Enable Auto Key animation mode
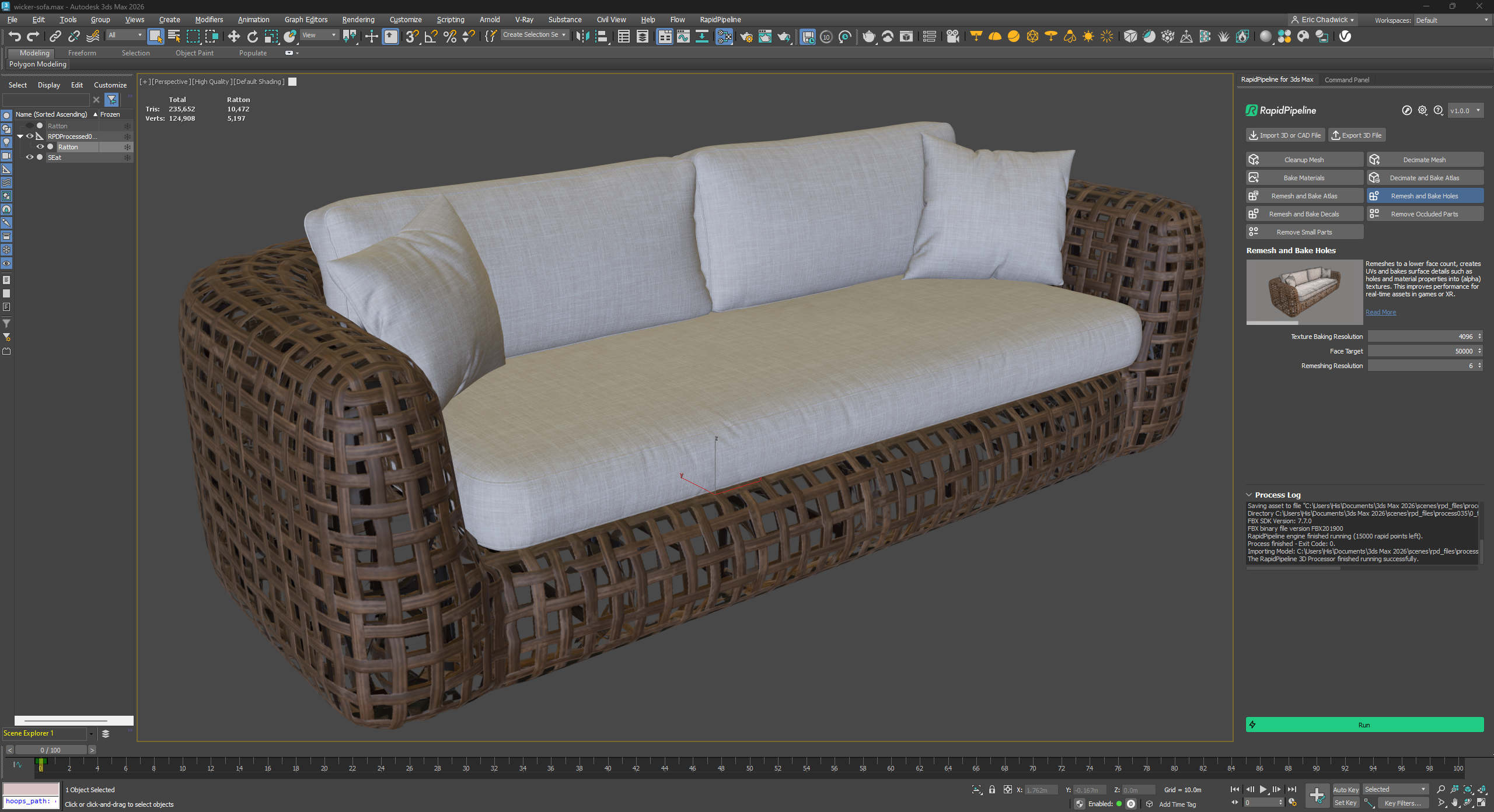Viewport: 1494px width, 812px height. point(1346,789)
